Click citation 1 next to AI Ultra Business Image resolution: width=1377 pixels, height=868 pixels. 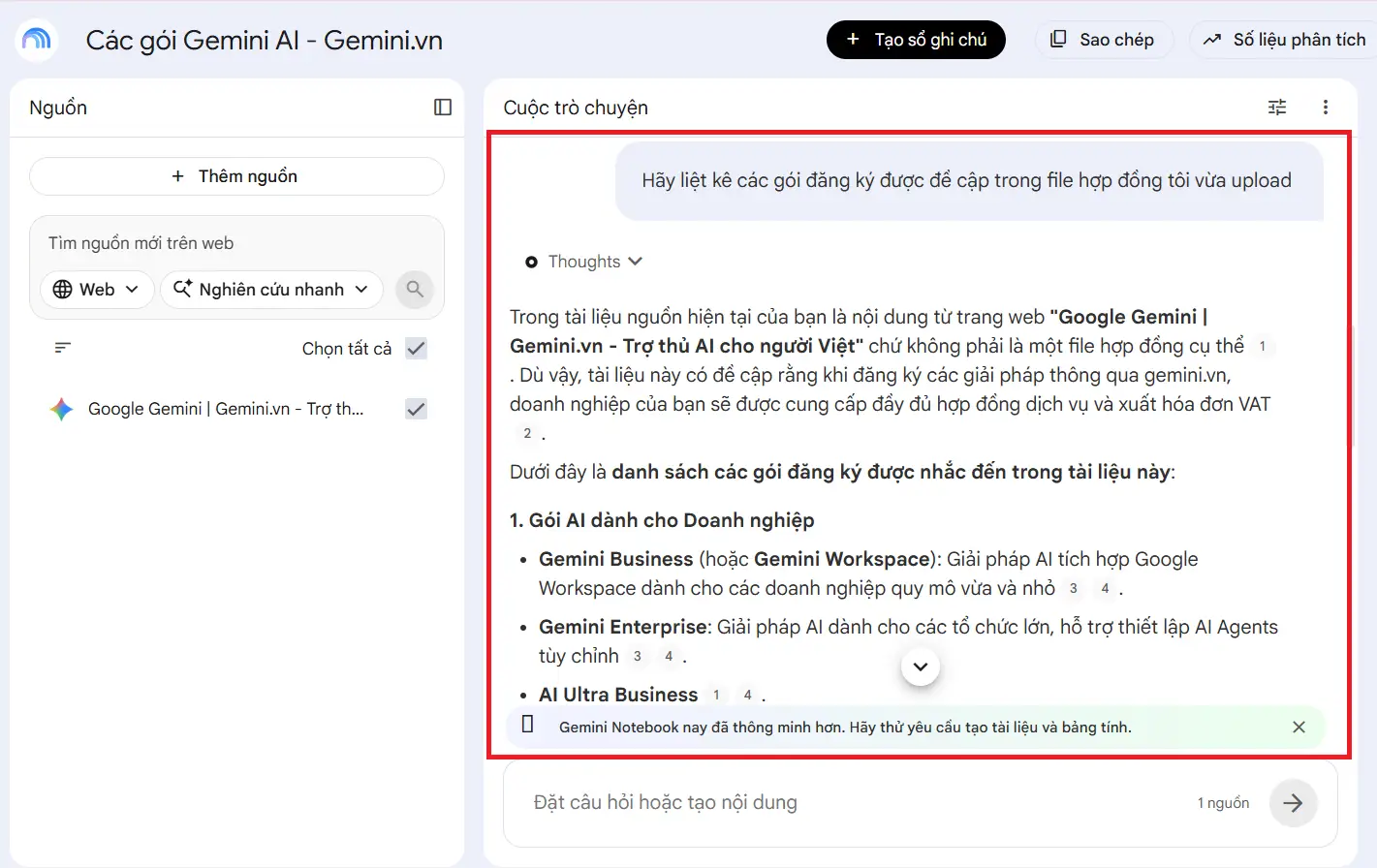pyautogui.click(x=716, y=695)
